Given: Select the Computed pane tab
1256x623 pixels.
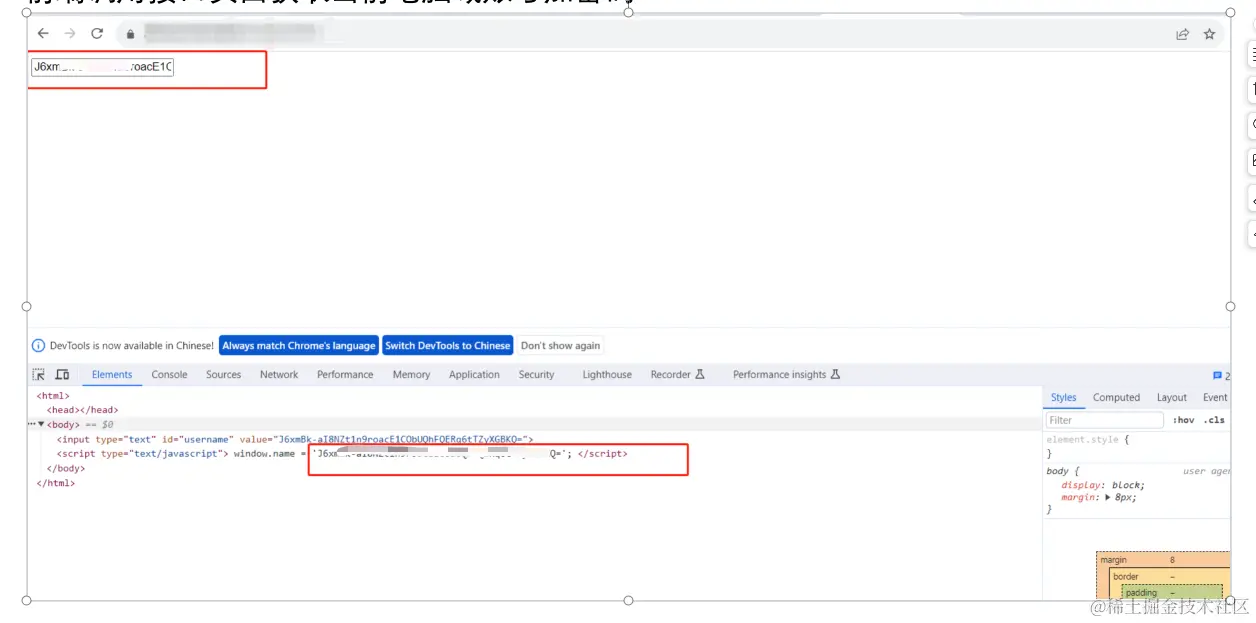Looking at the screenshot, I should pyautogui.click(x=1116, y=398).
